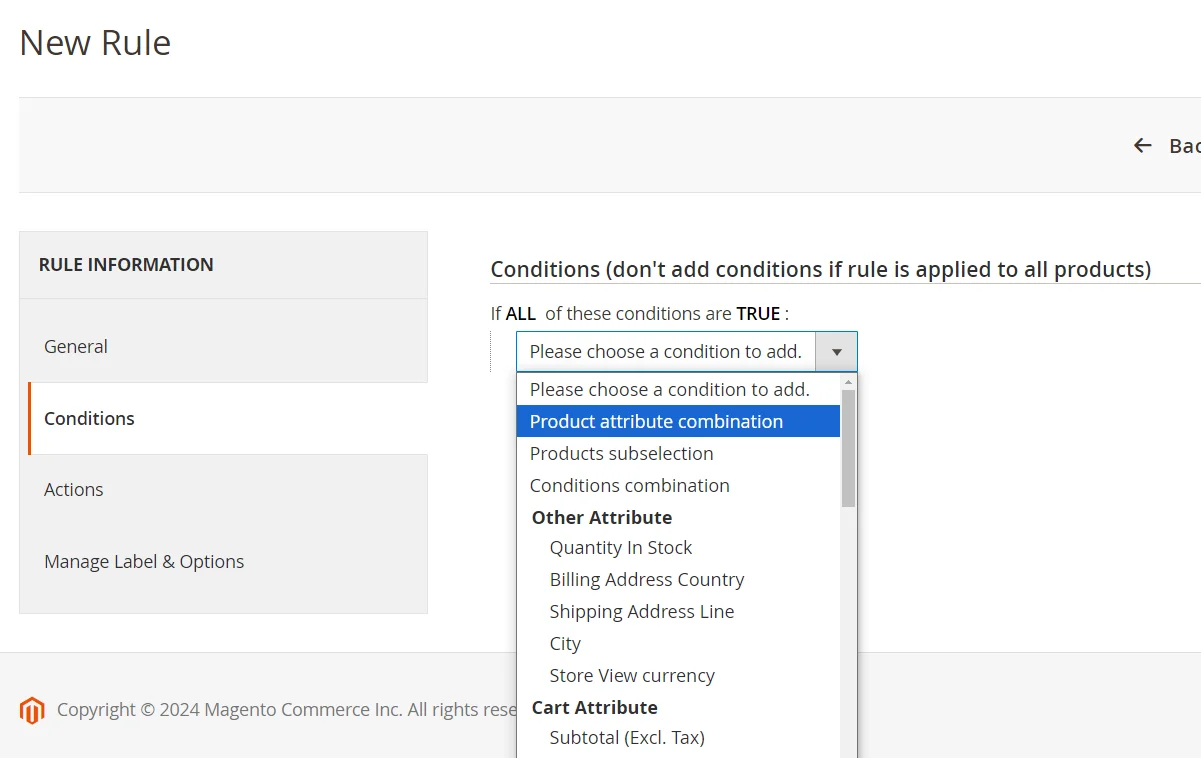1201x758 pixels.
Task: Choose 'Subtotal (Excl. Tax)' cart attribute
Action: 627,738
